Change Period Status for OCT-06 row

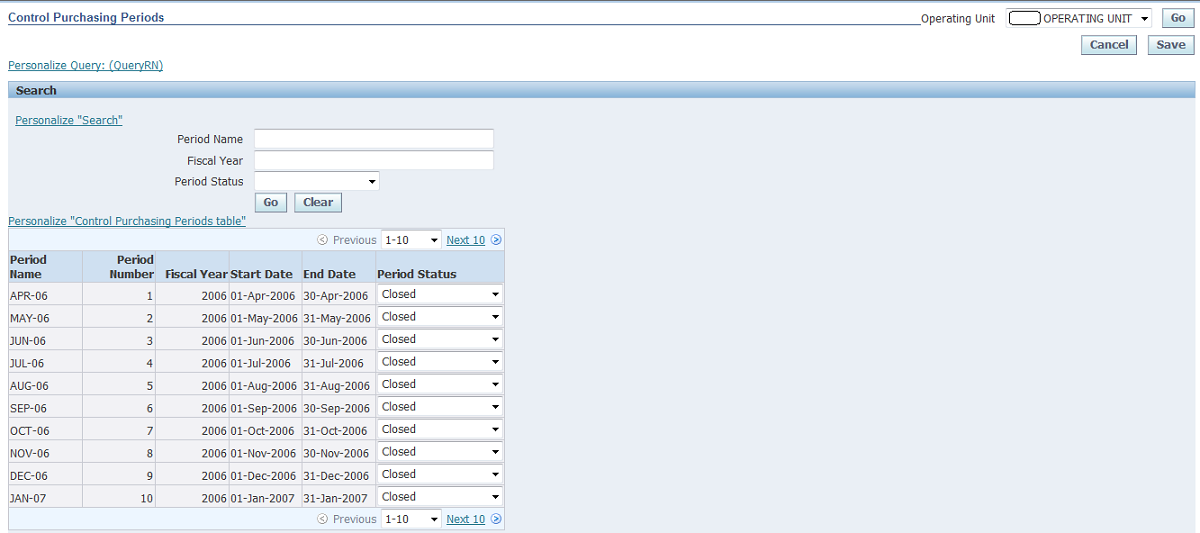pos(440,429)
